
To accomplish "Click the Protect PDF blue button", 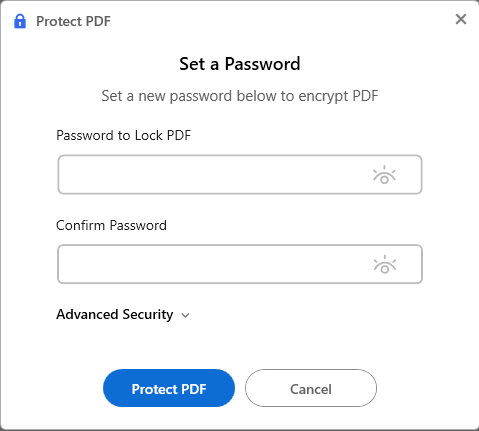I will [x=169, y=388].
